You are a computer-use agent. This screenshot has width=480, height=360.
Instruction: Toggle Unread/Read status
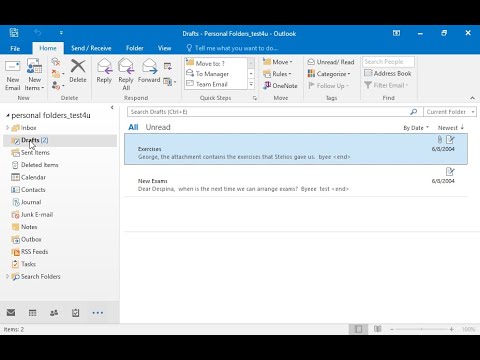click(331, 62)
